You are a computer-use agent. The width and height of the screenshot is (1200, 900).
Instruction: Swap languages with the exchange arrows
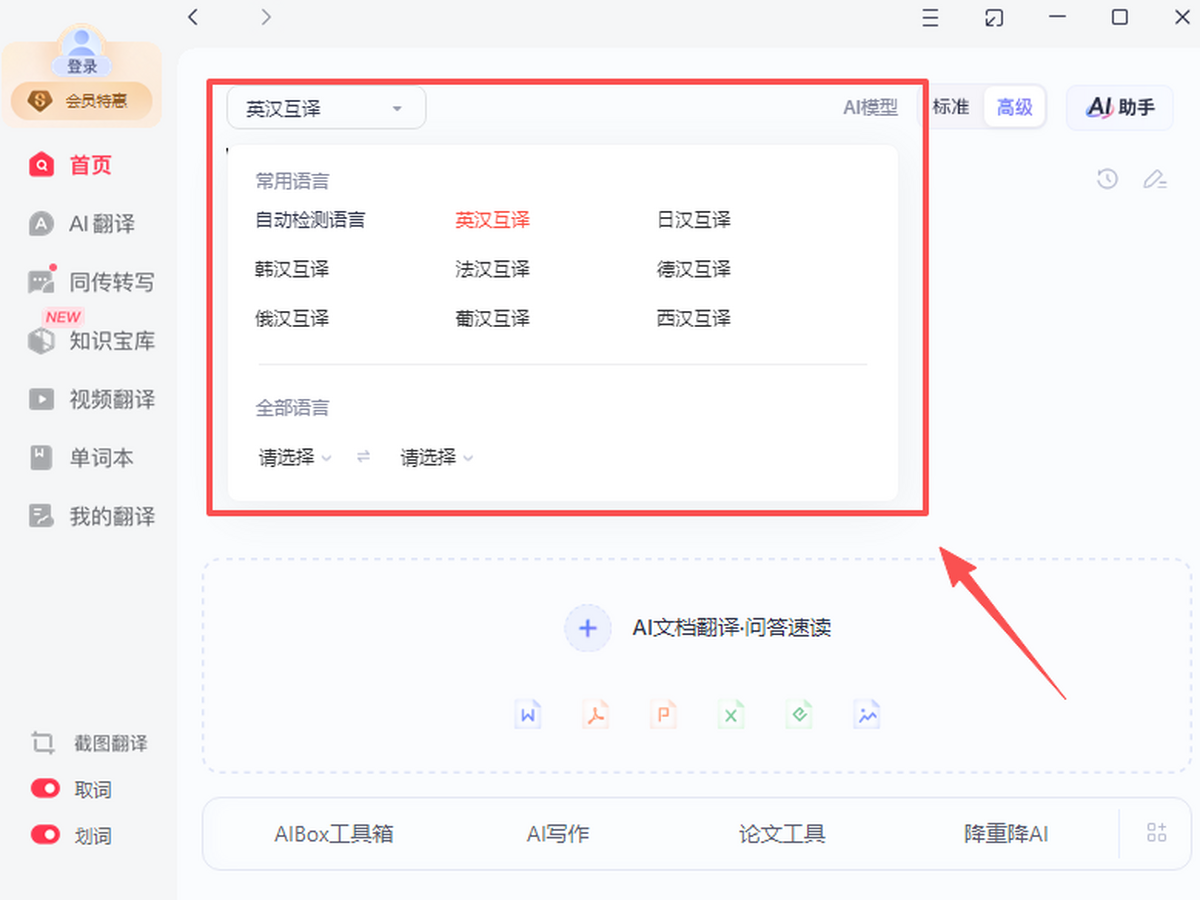coord(364,457)
